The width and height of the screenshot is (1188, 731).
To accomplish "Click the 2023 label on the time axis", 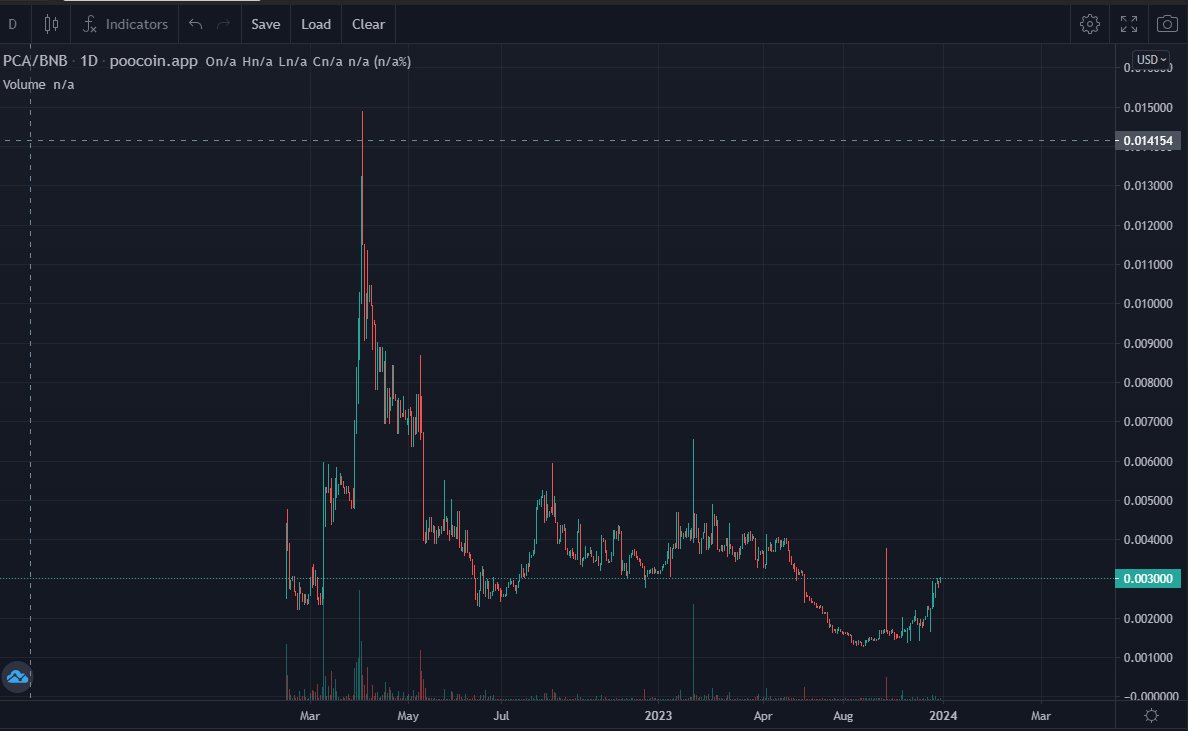I will [x=658, y=716].
